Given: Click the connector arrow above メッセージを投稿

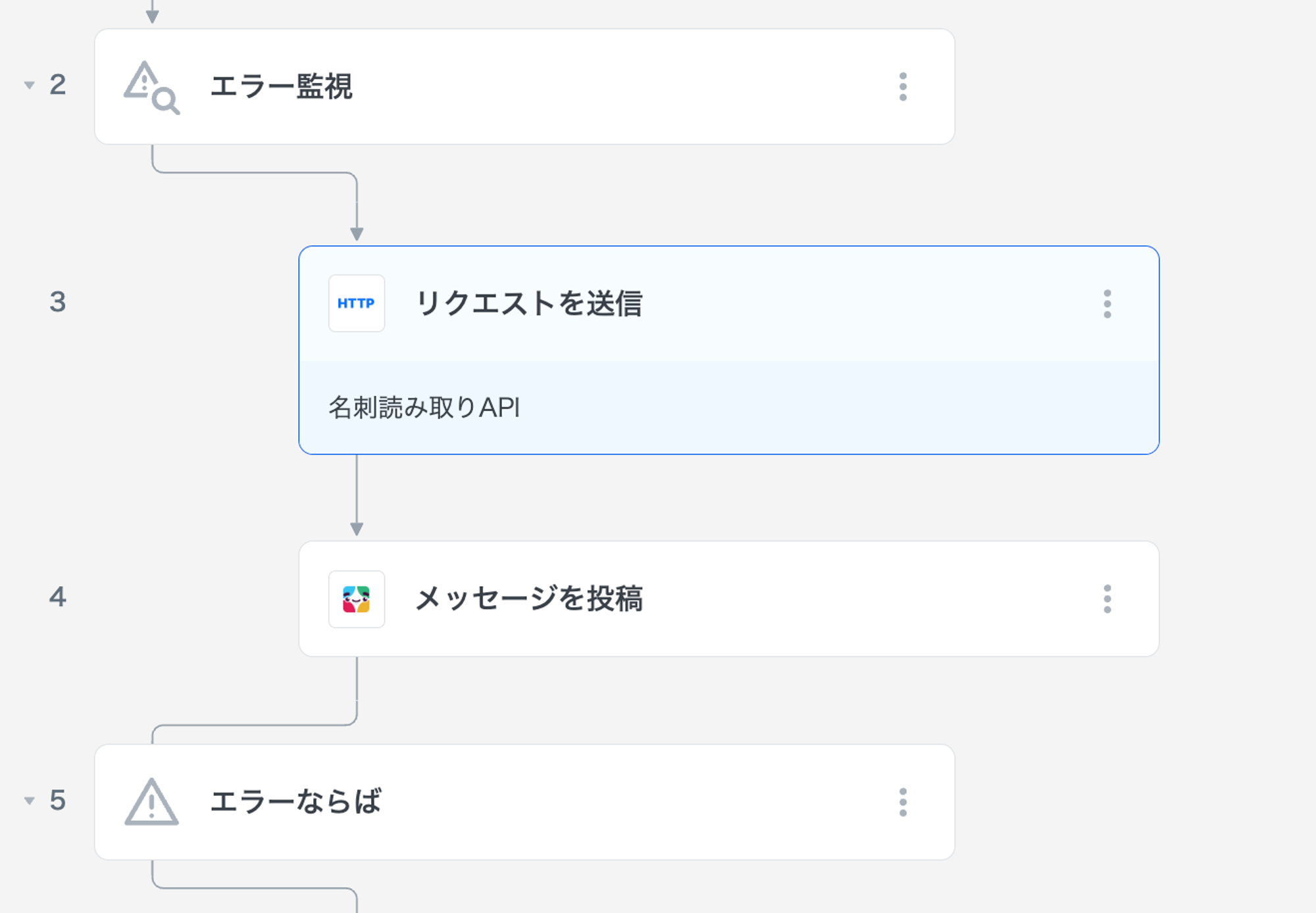Looking at the screenshot, I should [x=357, y=528].
